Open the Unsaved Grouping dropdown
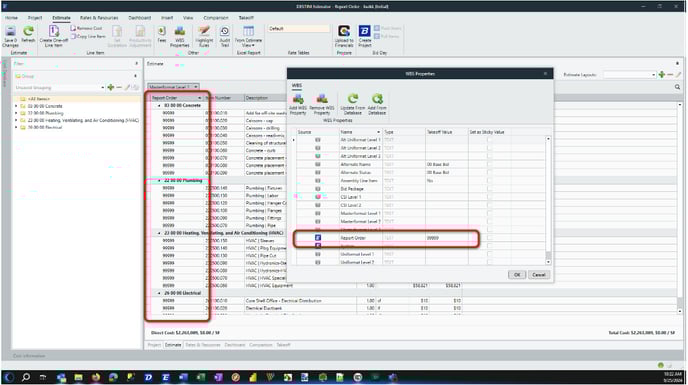Image resolution: width=688 pixels, height=385 pixels. click(x=103, y=87)
